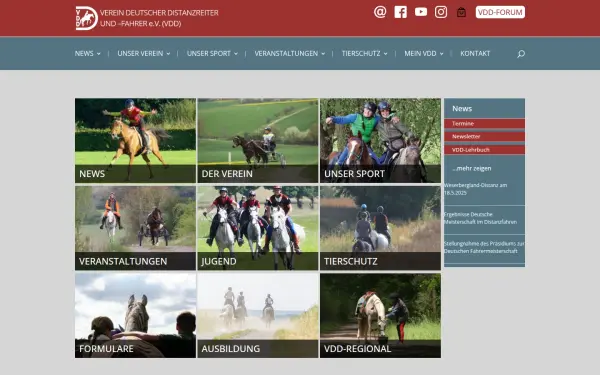The image size is (600, 375).
Task: Open the shopping bag shop icon
Action: [461, 12]
